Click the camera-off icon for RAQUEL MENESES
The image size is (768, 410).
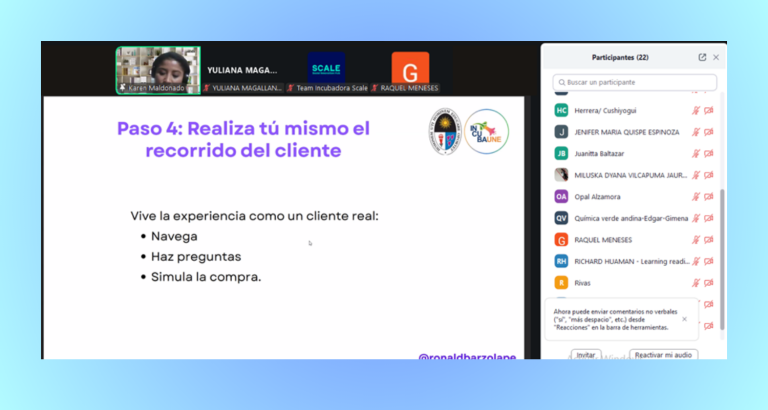coord(709,240)
